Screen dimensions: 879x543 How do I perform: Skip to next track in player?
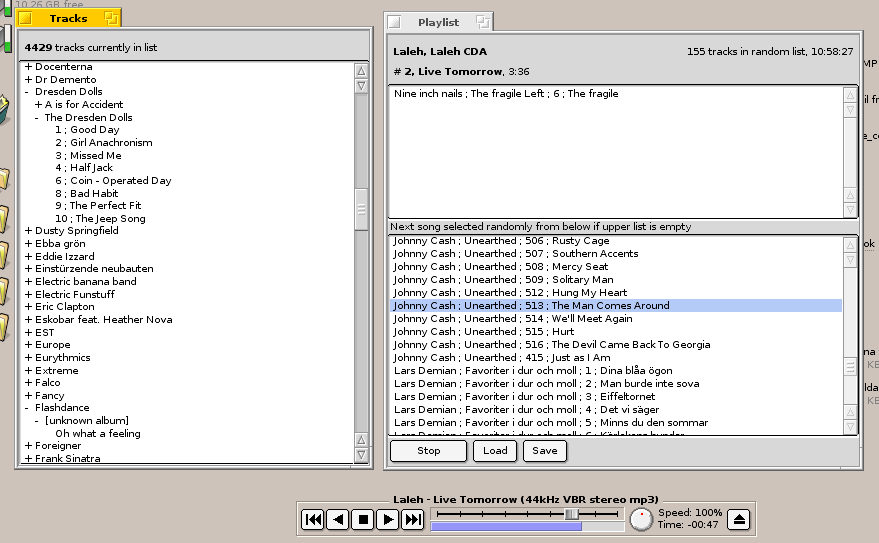413,519
